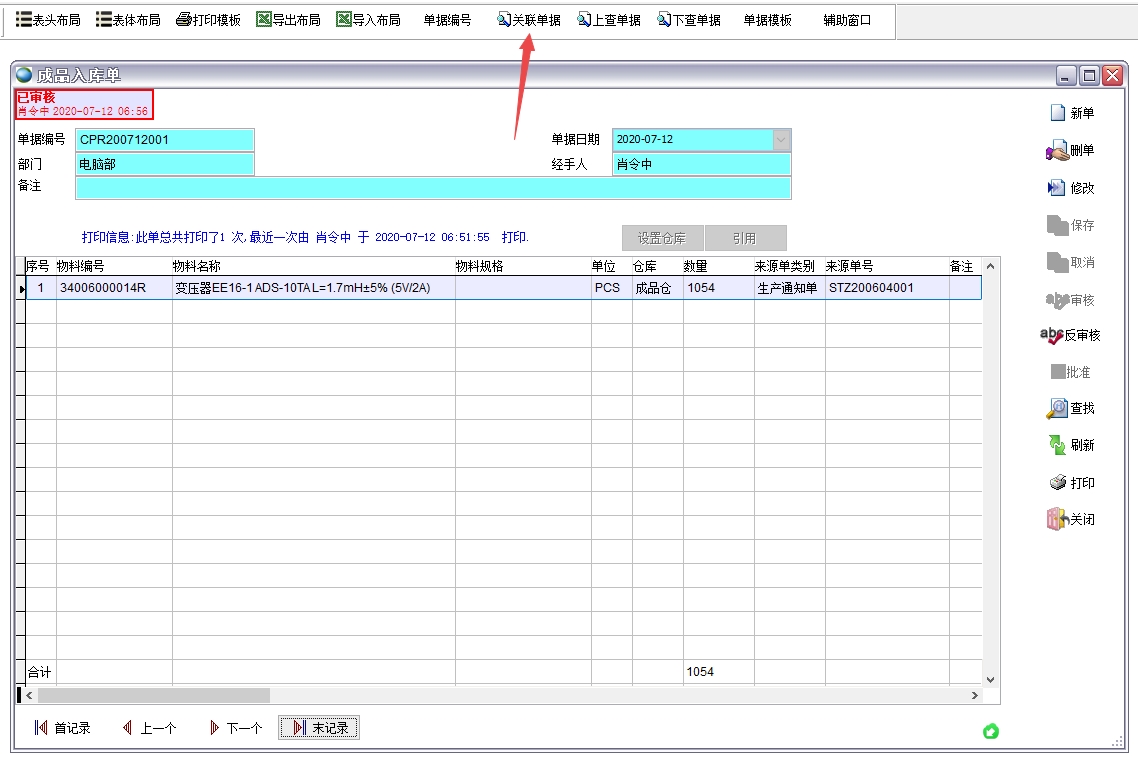Viewport: 1138px width, 757px height.
Task: Open the 单据日期 date dropdown
Action: 779,139
